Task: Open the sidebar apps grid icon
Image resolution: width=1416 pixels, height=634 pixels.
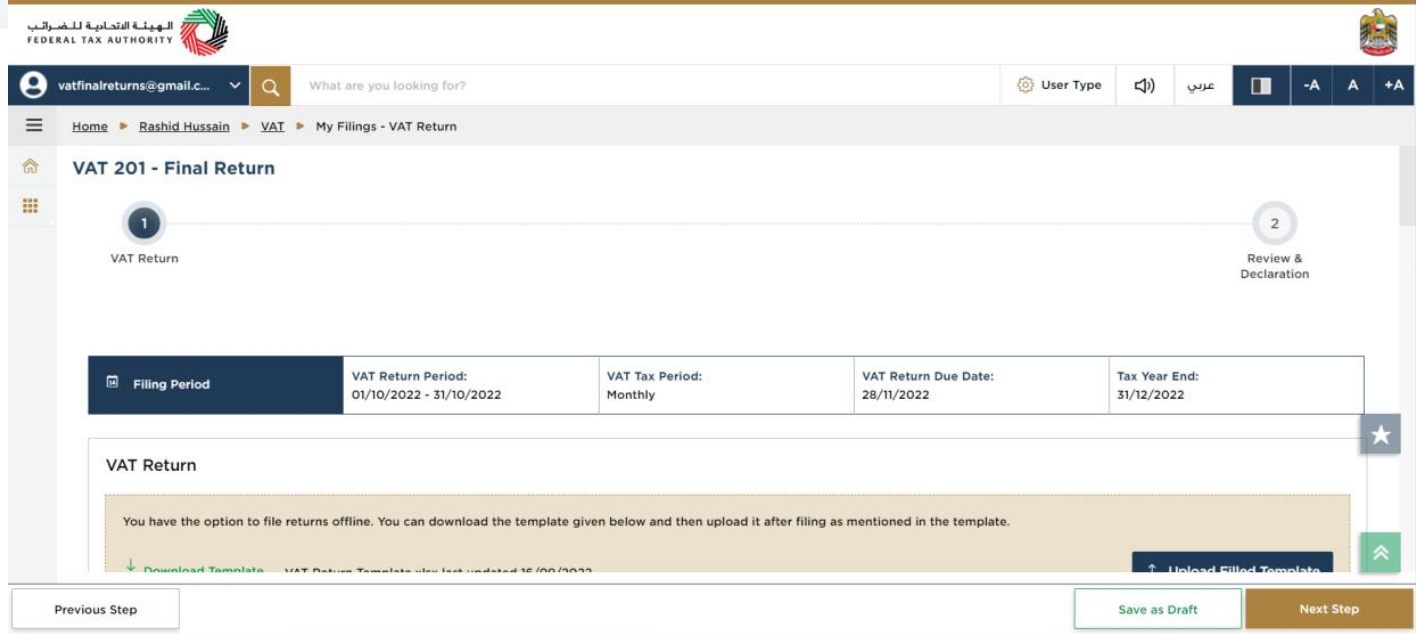Action: coord(30,206)
